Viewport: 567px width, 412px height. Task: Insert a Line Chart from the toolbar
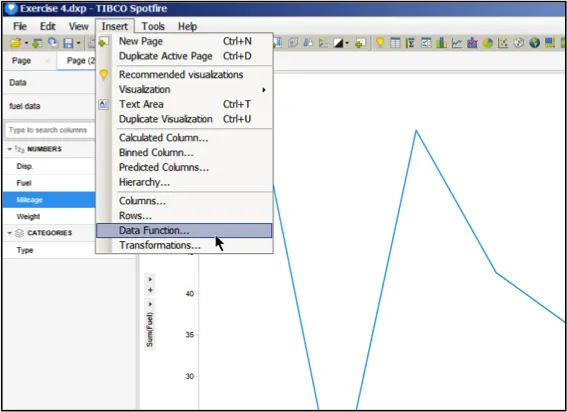point(457,43)
